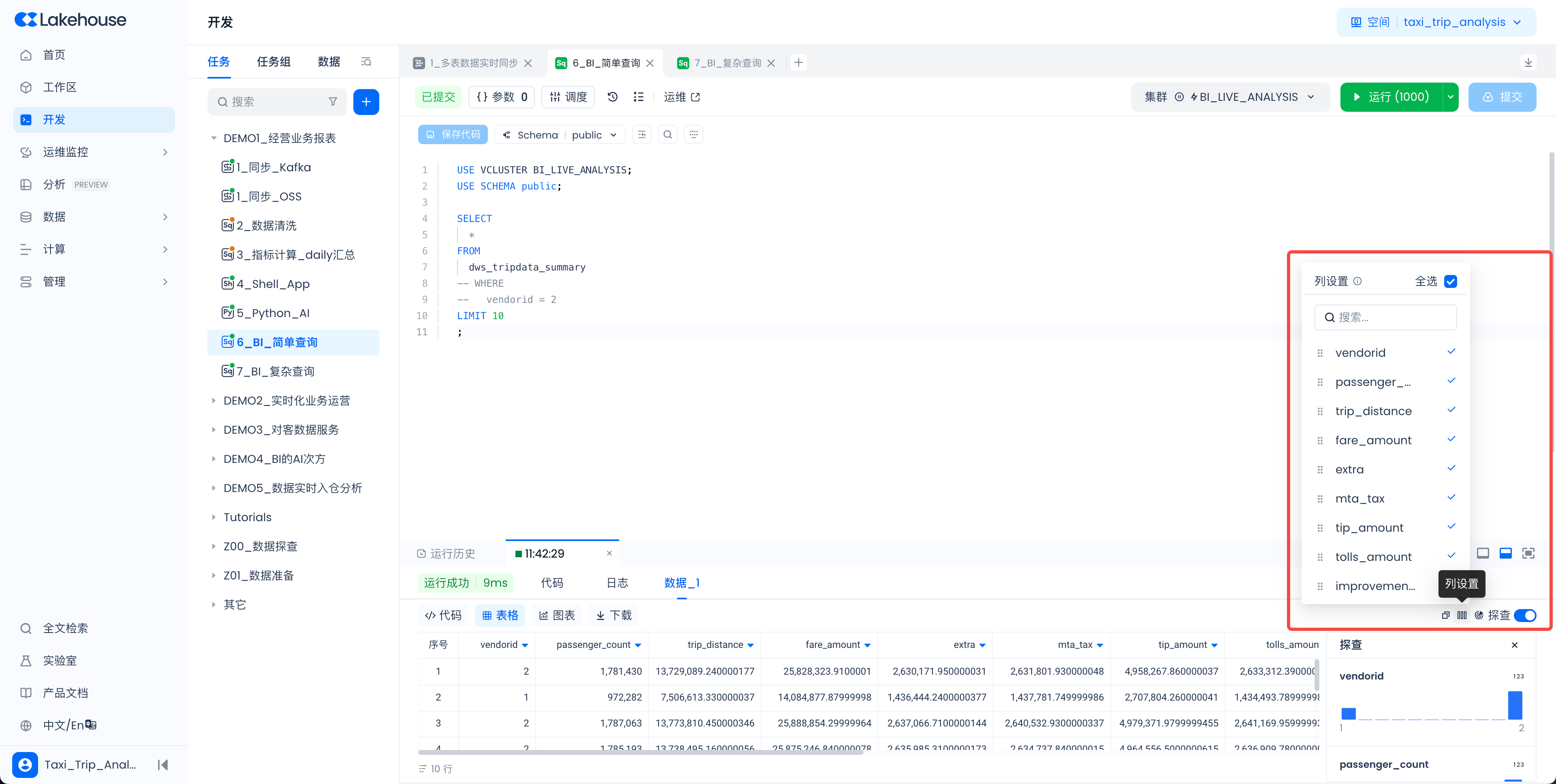Click the column settings search field
The width and height of the screenshot is (1556, 784).
pos(1385,317)
